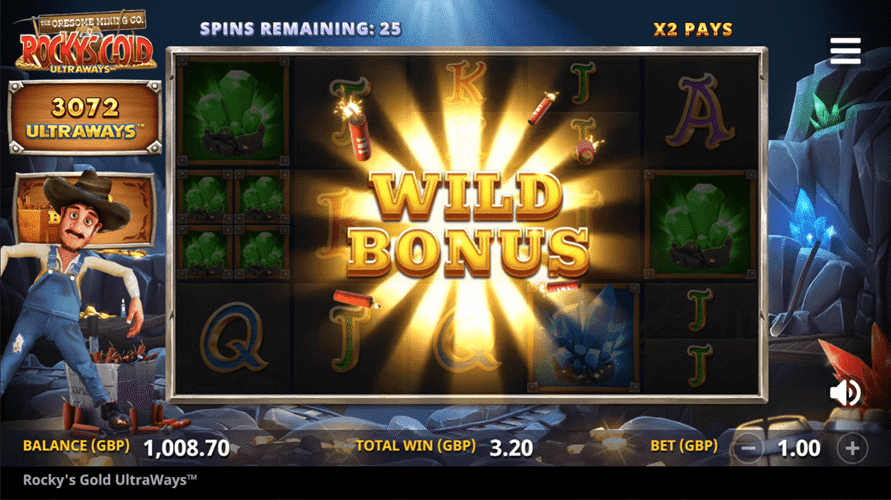Open the hamburger menu
Viewport: 891px width, 500px height.
coord(845,51)
